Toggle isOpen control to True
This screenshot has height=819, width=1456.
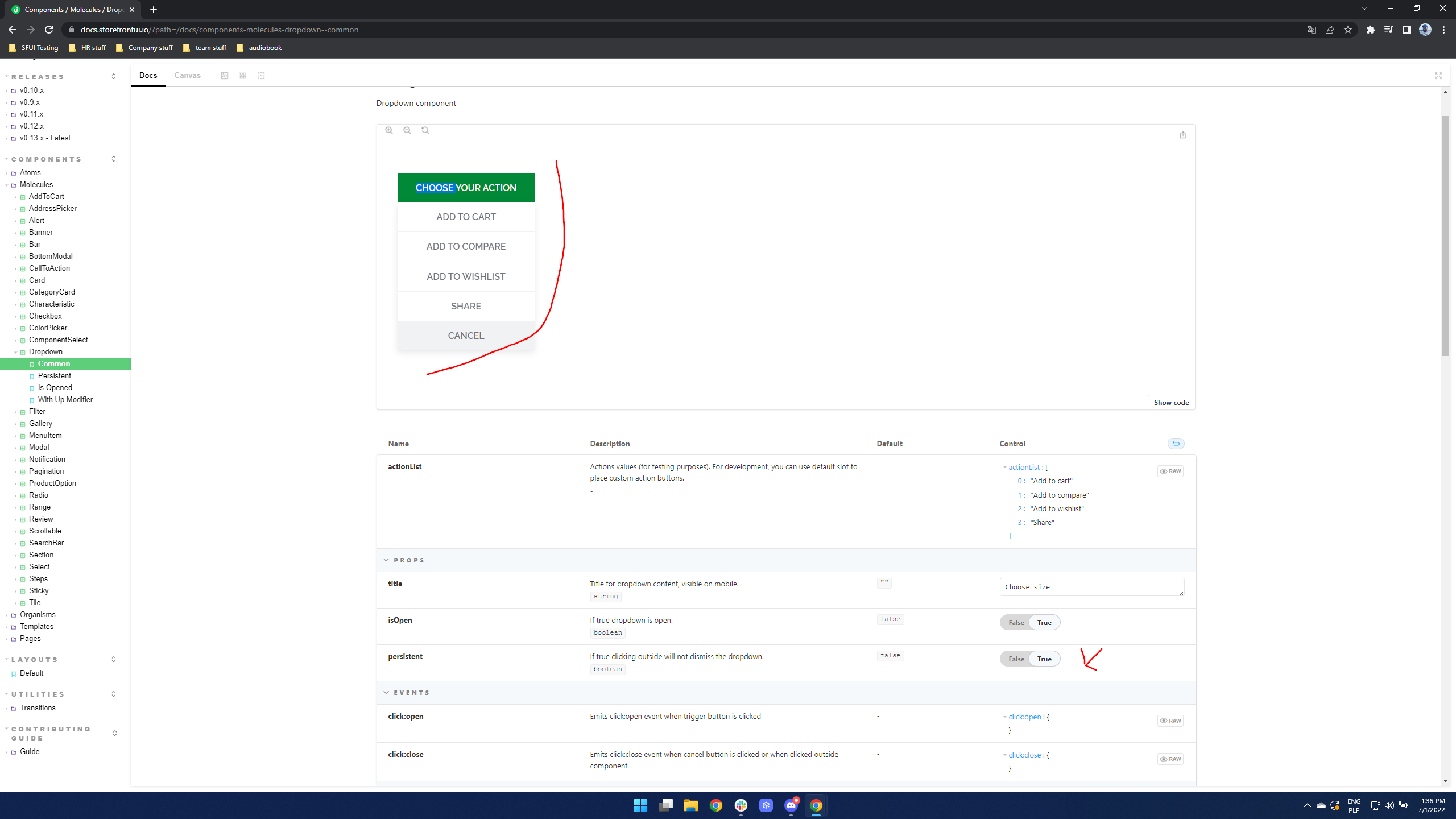coord(1044,622)
